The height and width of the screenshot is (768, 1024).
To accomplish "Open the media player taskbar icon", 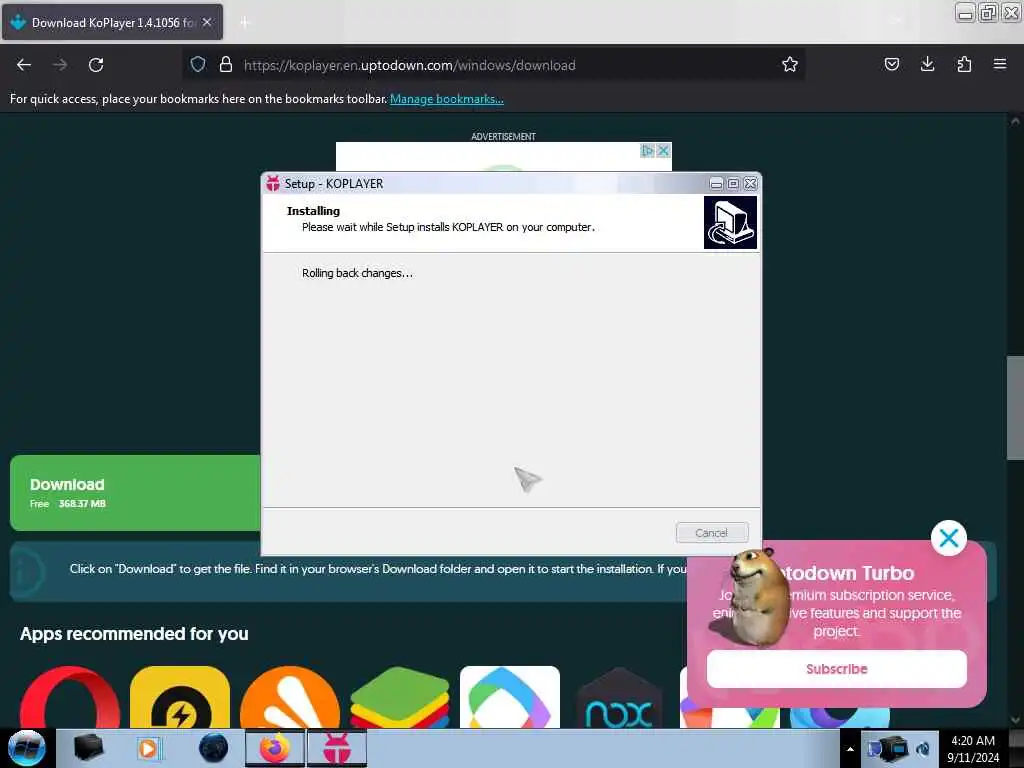I will pyautogui.click(x=148, y=748).
